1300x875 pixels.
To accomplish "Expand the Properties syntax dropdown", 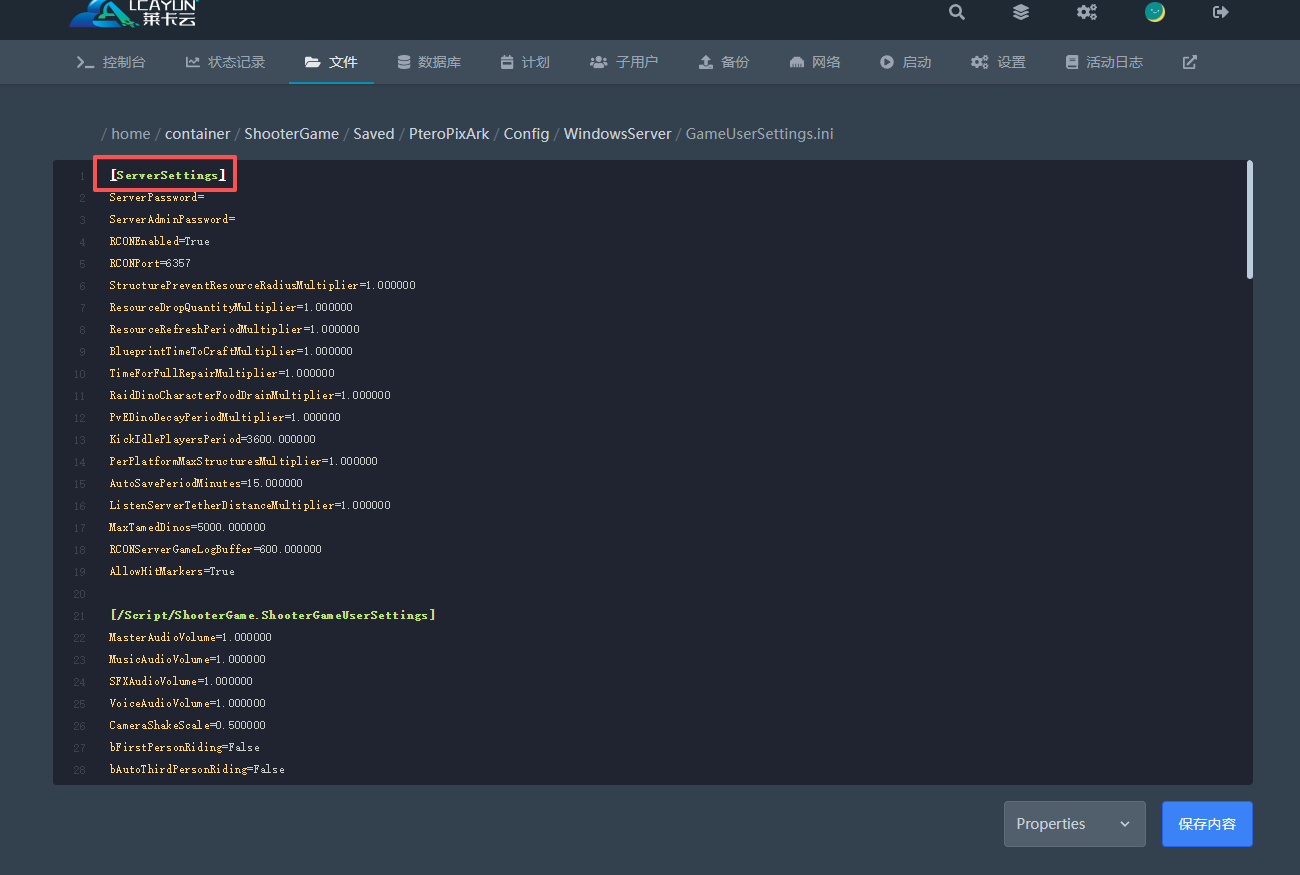I will point(1074,824).
